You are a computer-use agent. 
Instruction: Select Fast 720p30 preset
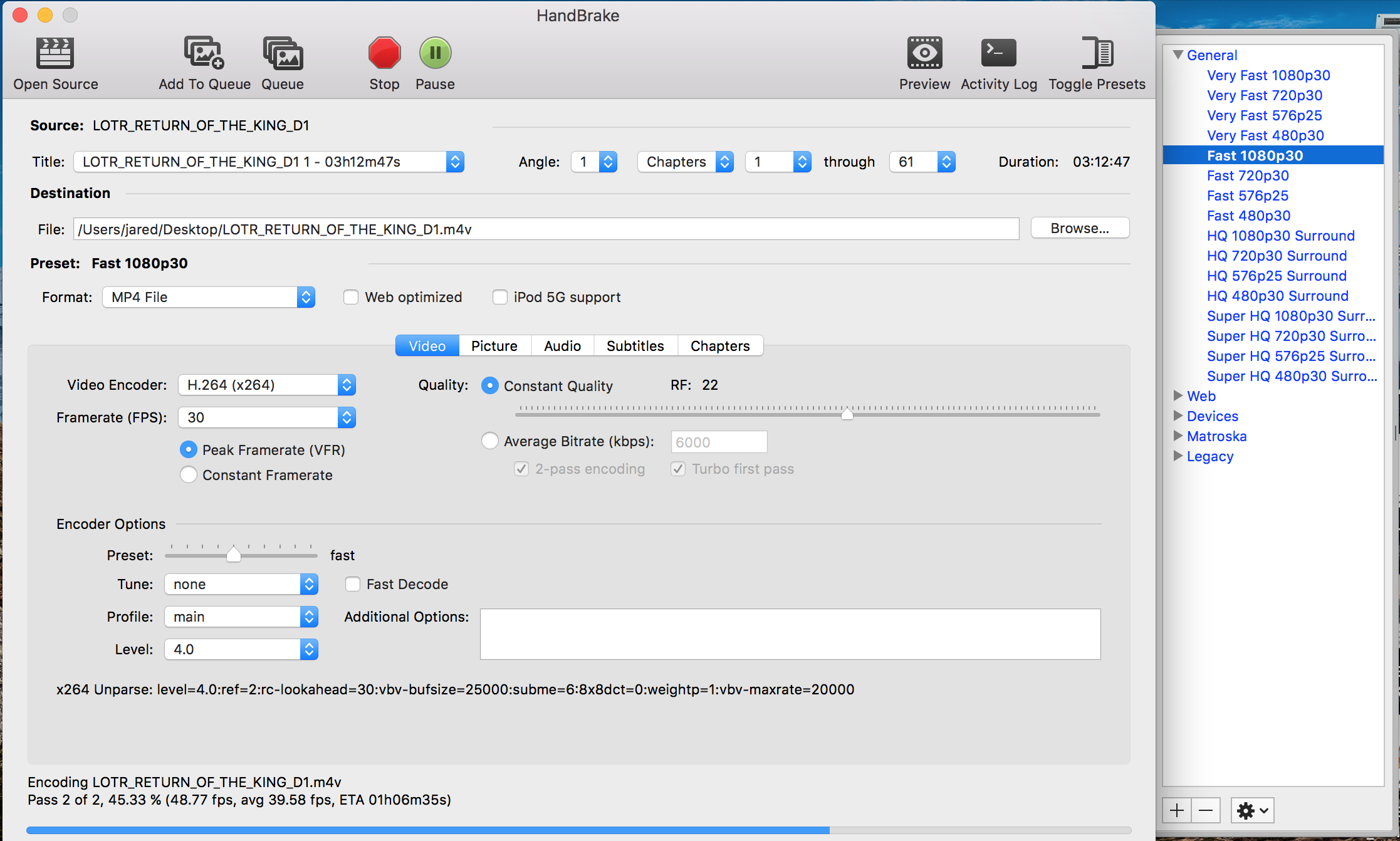[x=1248, y=175]
